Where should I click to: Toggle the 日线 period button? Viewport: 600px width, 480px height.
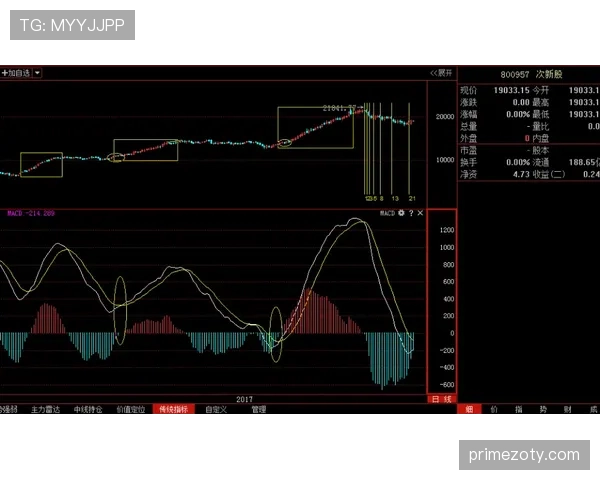coord(441,399)
